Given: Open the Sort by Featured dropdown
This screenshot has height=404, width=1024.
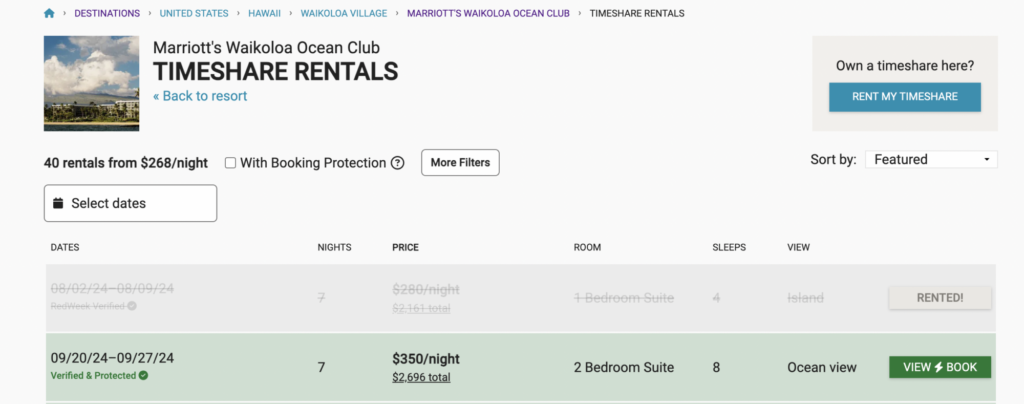Looking at the screenshot, I should click(930, 159).
